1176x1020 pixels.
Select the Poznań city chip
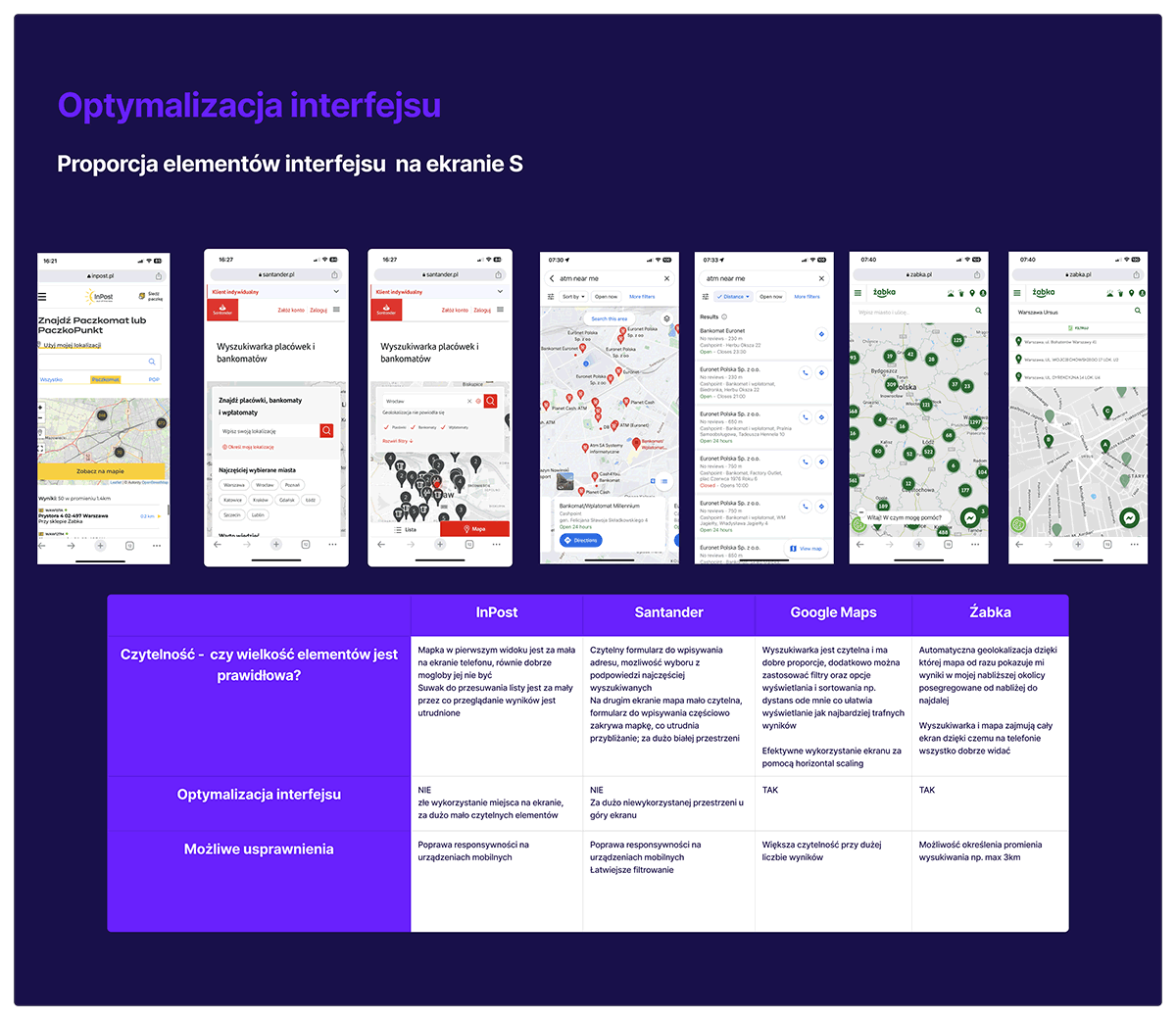[292, 485]
